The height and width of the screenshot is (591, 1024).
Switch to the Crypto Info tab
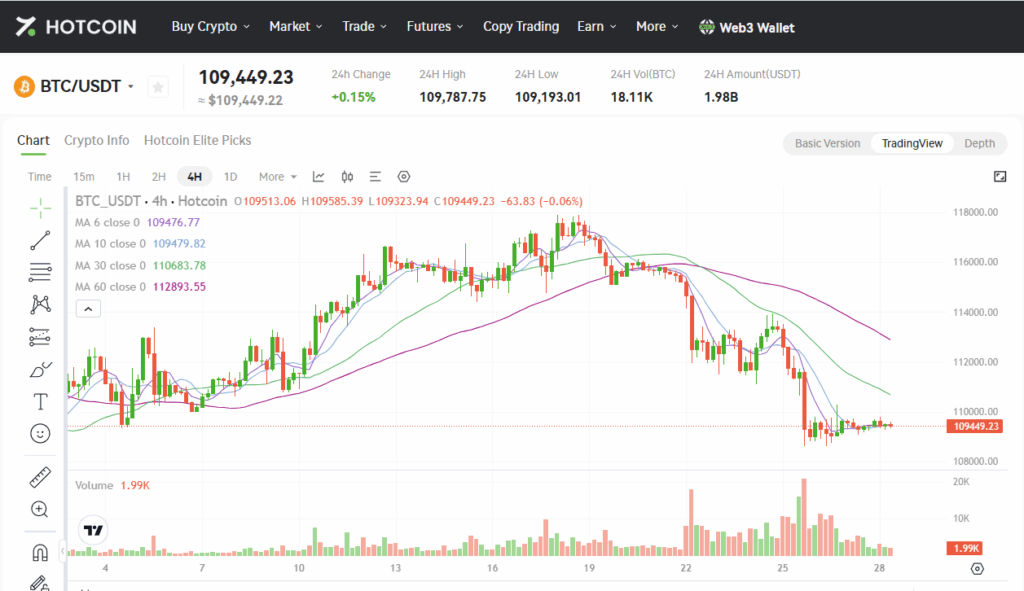[97, 141]
